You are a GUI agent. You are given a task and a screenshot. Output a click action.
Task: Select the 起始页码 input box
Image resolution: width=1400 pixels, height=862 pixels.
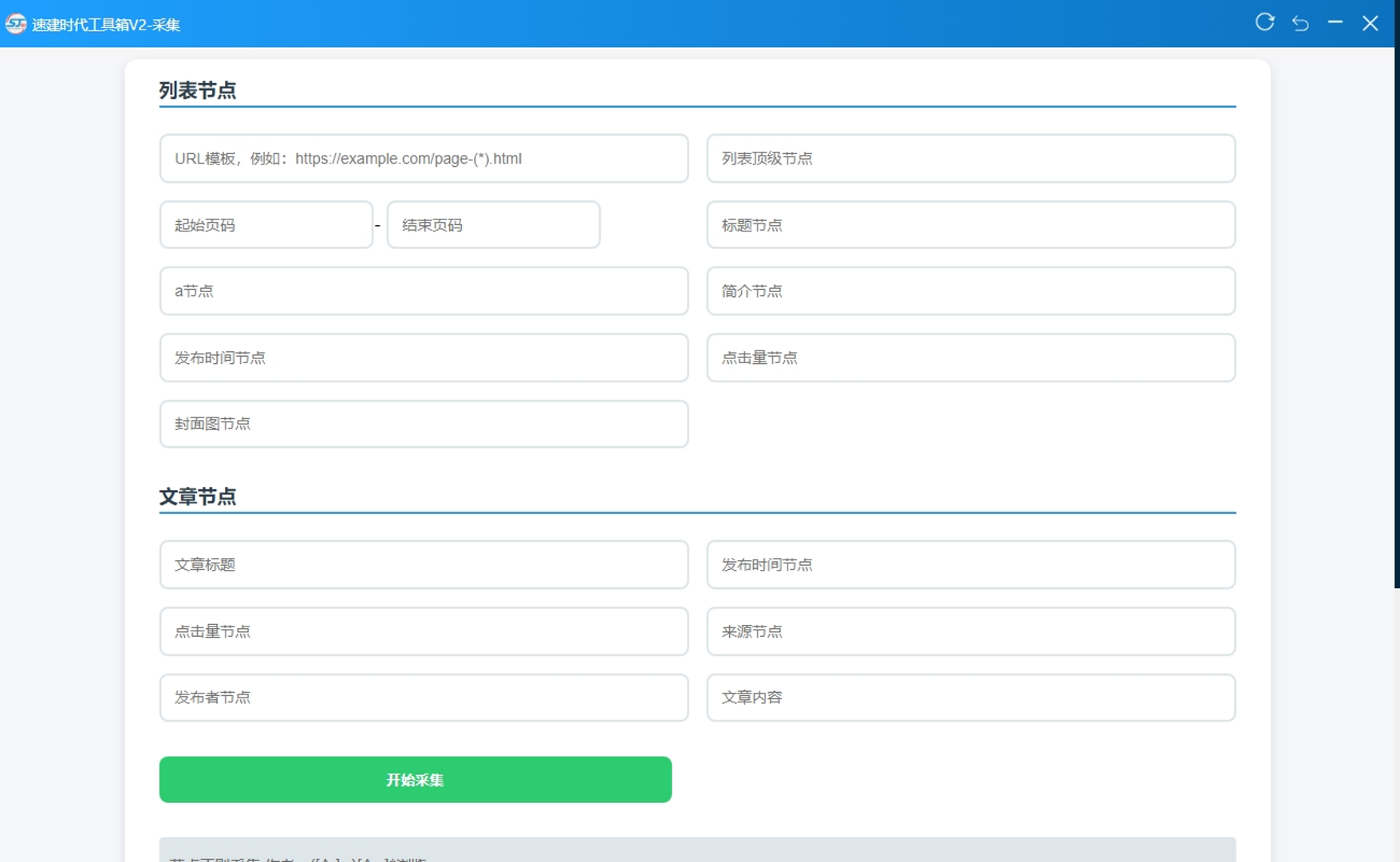266,225
